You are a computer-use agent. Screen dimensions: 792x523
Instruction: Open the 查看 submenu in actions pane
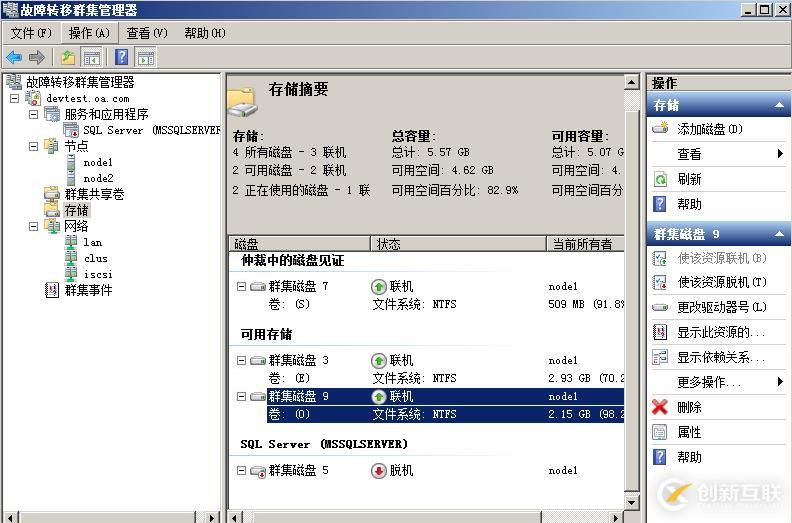[718, 154]
